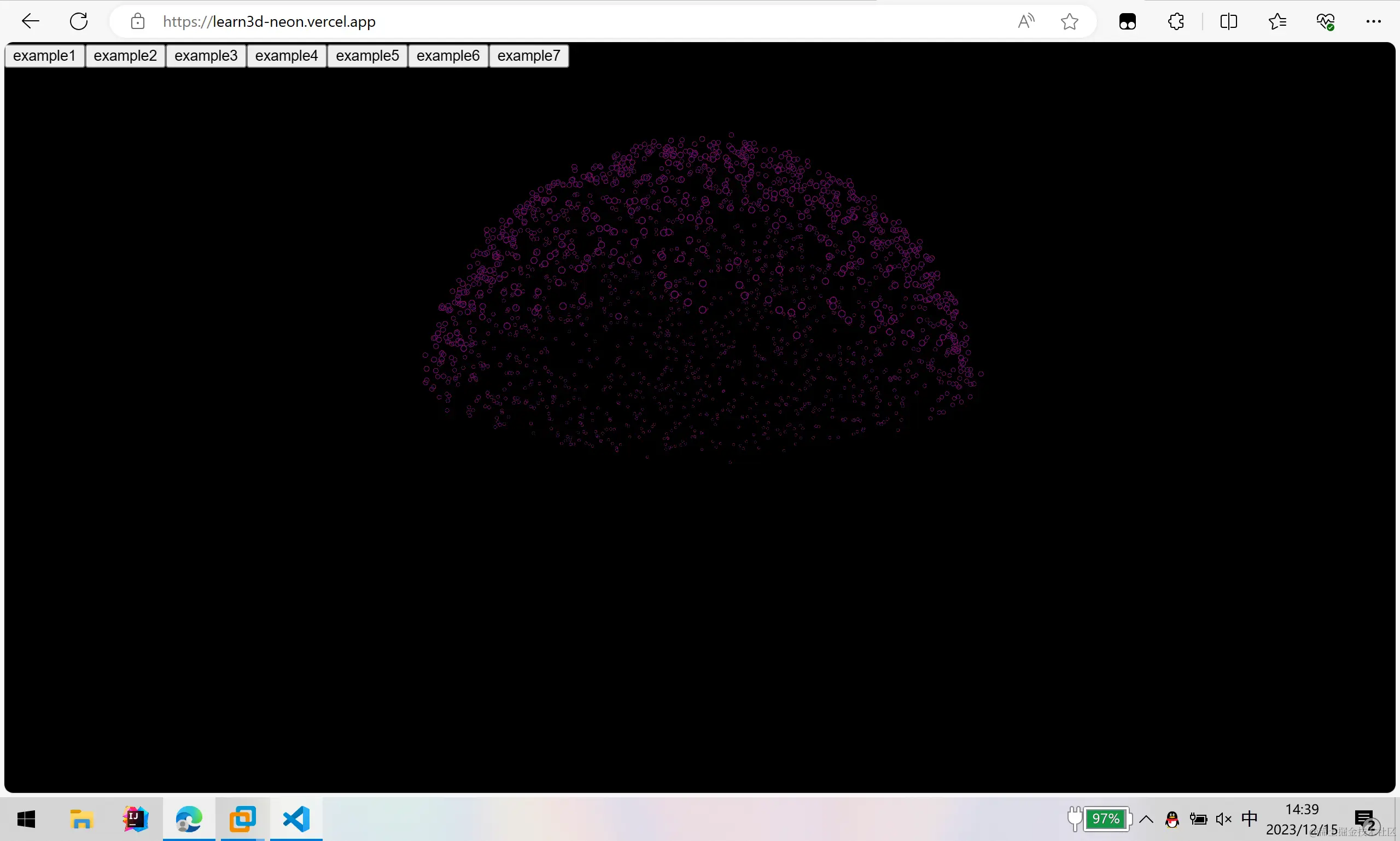Select the example1 button
Viewport: 1400px width, 841px height.
pos(44,56)
